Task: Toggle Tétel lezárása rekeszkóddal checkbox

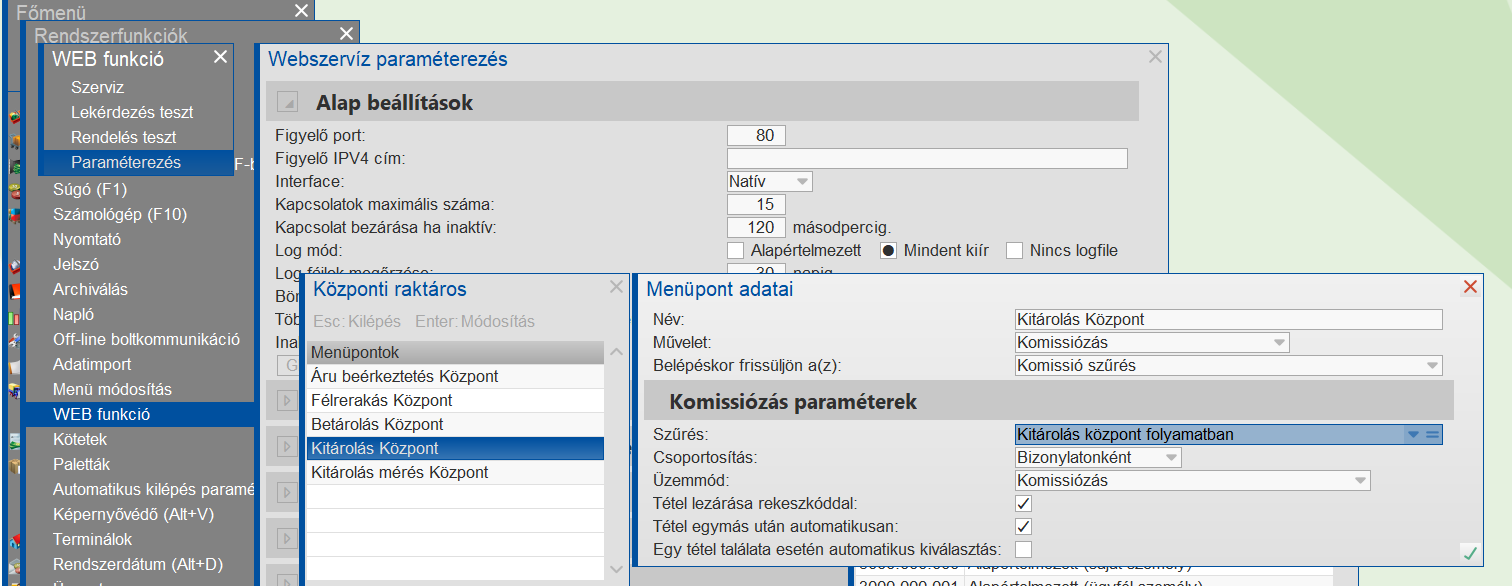Action: [1023, 503]
